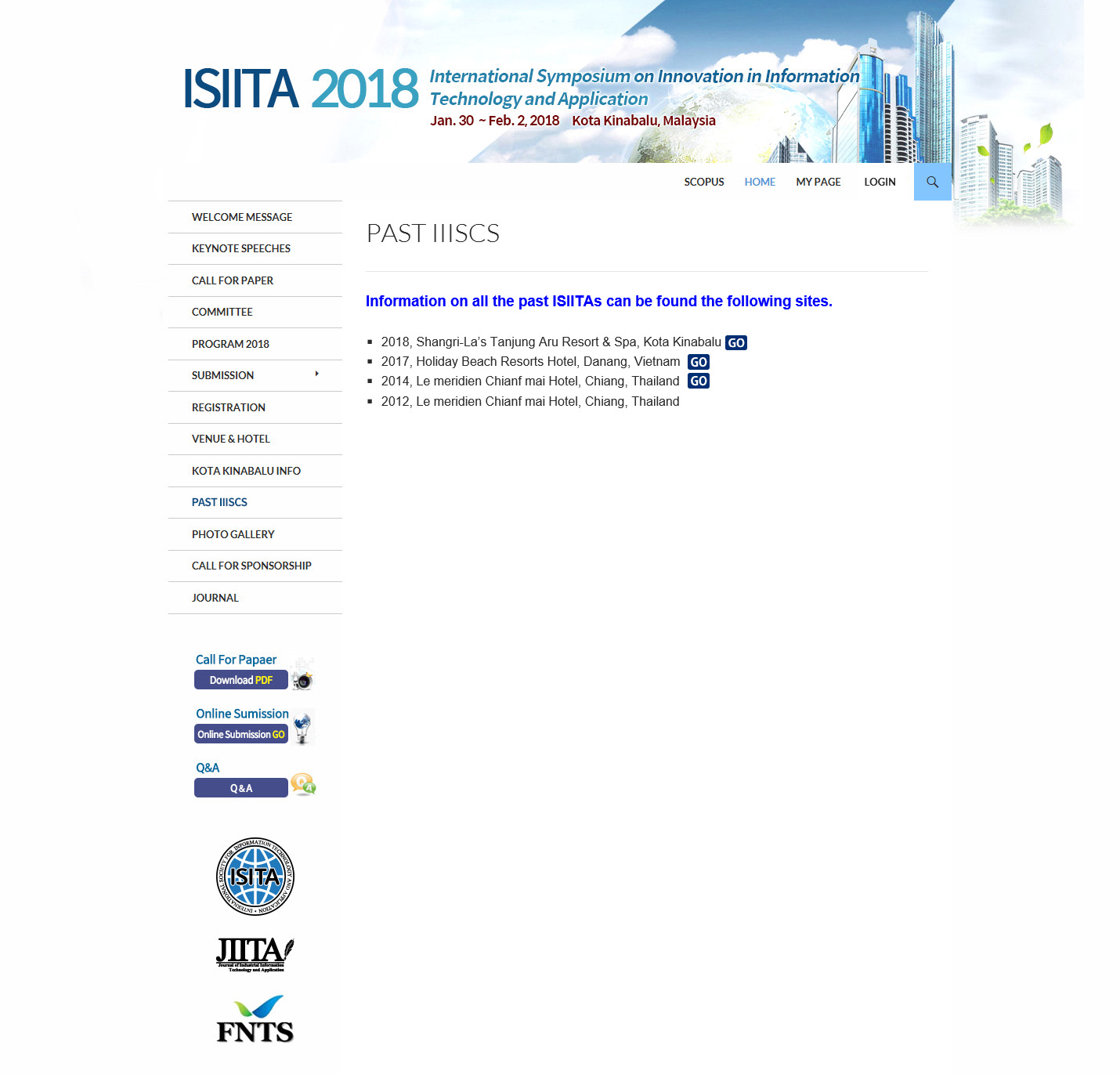Click the Q&A label above the button
Viewport: 1120px width, 1074px height.
click(x=208, y=768)
